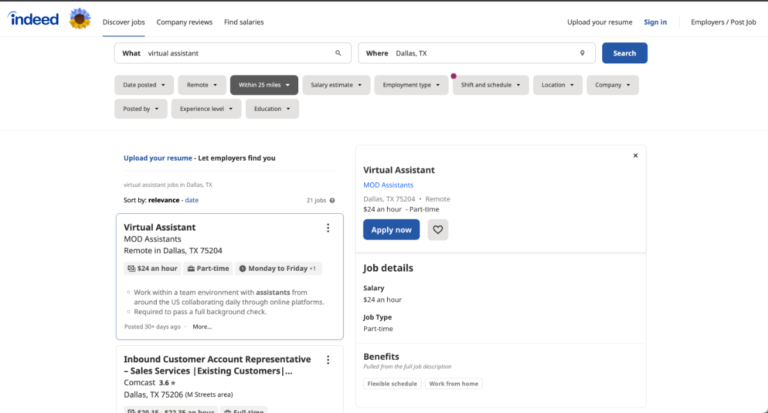Click the location pin icon in Where field
768x413 pixels.
click(x=582, y=53)
